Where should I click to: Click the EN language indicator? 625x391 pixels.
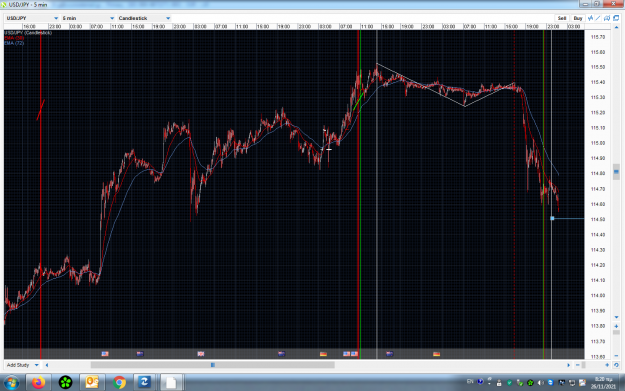[470, 382]
